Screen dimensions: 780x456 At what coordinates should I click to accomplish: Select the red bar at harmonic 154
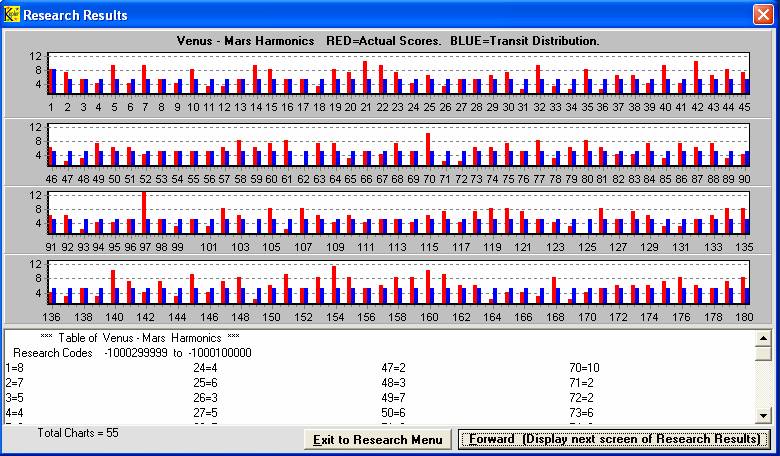(334, 284)
